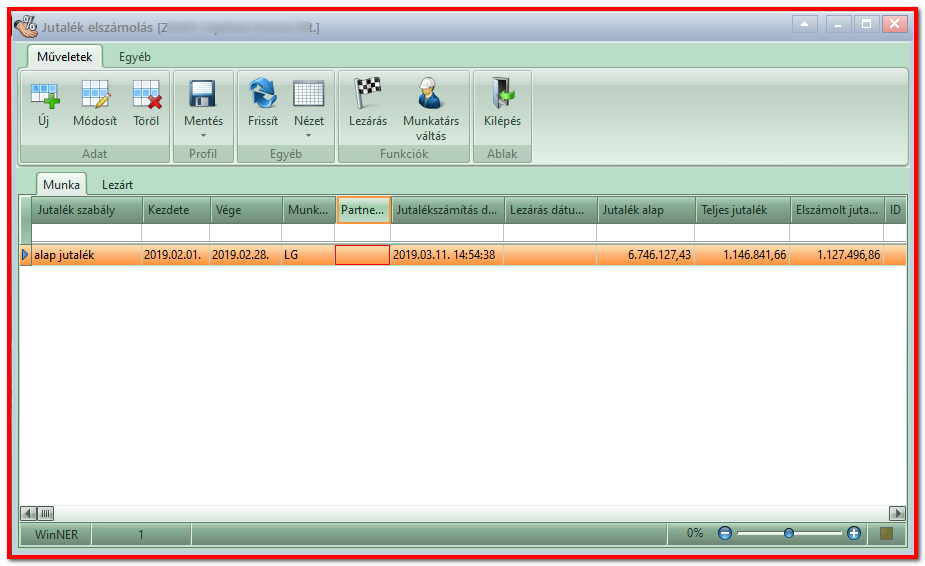Image resolution: width=925 pixels, height=566 pixels.
Task: Click the zoom in plus icon
Action: pos(854,534)
